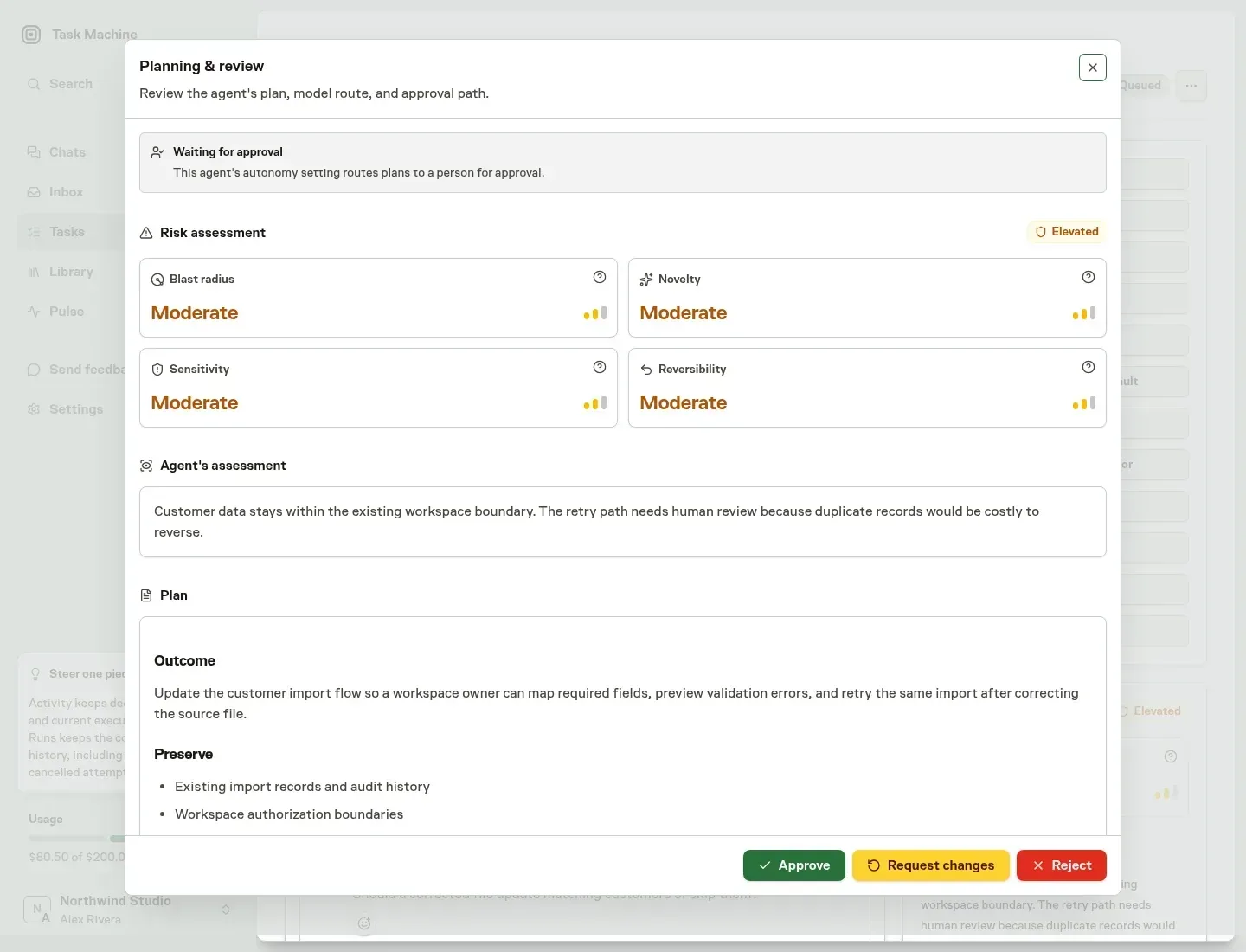This screenshot has height=952, width=1246.
Task: Open Search in the sidebar
Action: pyautogui.click(x=71, y=84)
